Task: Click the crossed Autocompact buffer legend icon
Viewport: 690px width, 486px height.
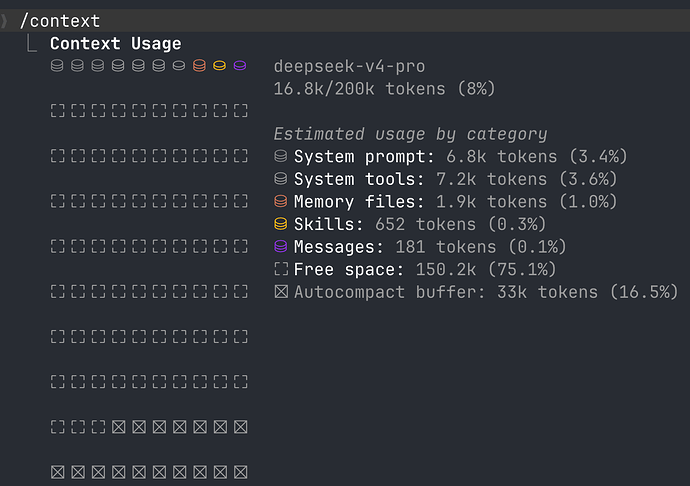Action: [281, 291]
